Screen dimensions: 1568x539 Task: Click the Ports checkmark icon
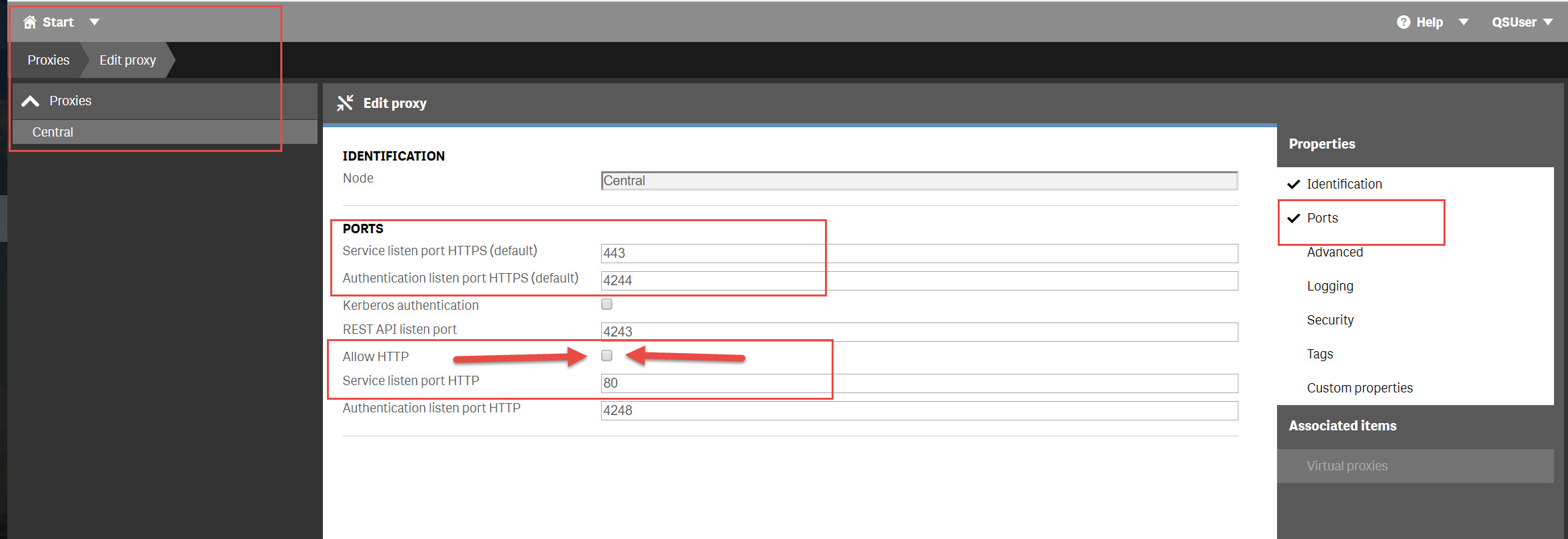click(1294, 219)
